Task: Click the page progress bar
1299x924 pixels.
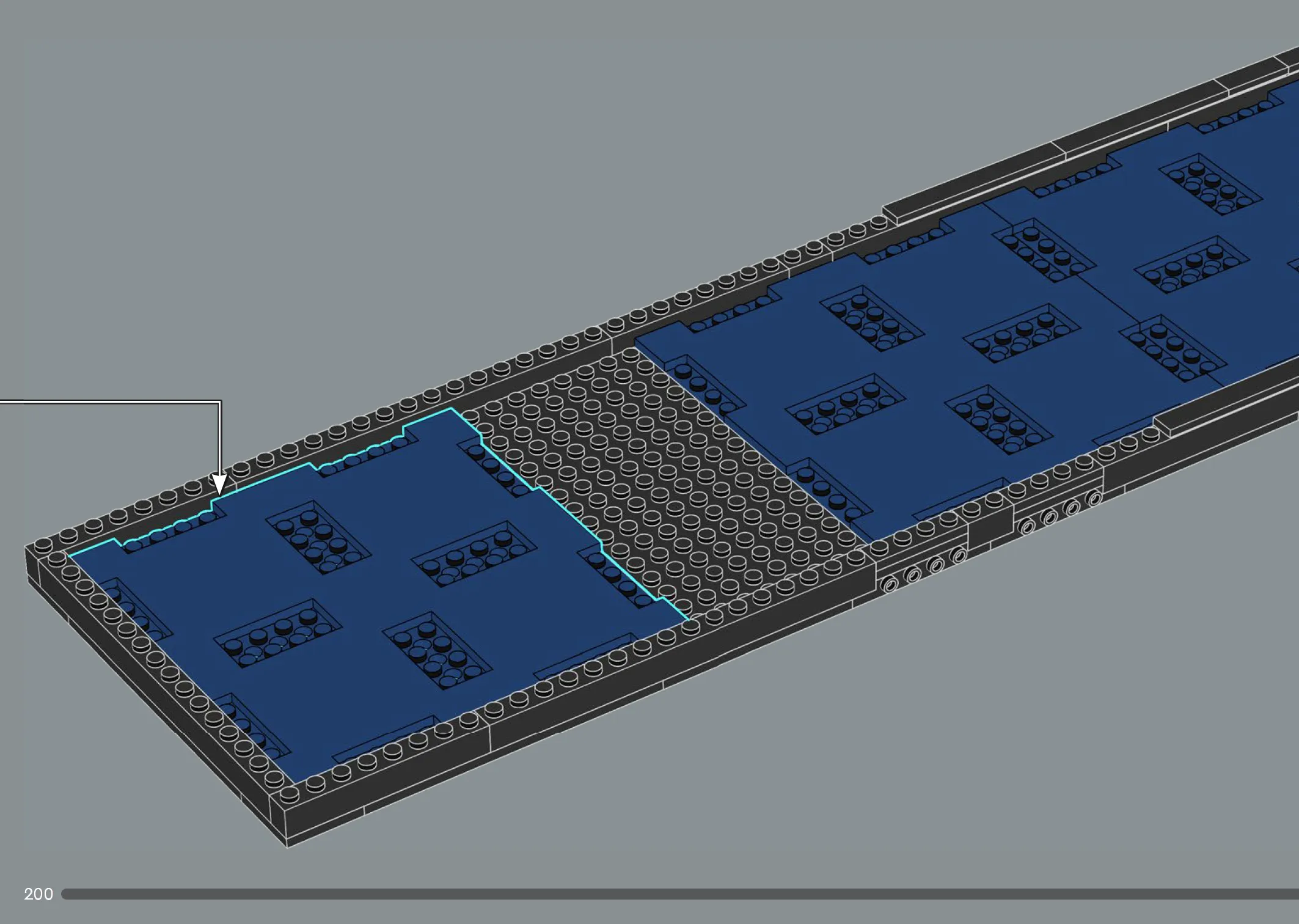Action: coord(680,894)
